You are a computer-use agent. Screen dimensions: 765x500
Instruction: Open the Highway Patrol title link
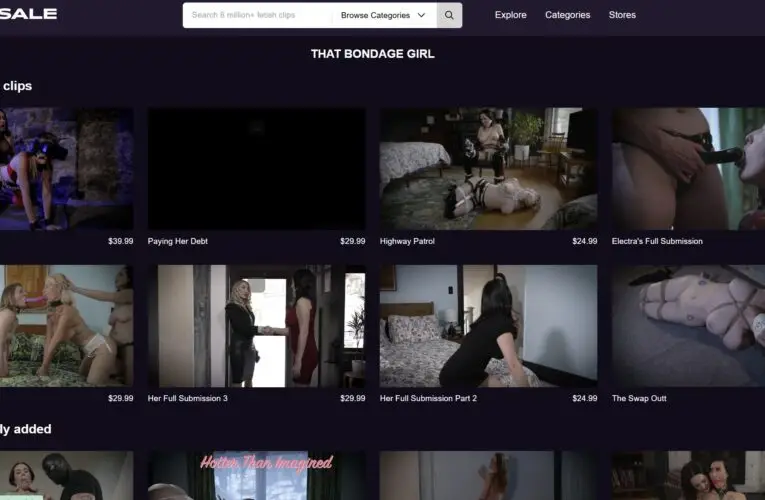pos(407,241)
